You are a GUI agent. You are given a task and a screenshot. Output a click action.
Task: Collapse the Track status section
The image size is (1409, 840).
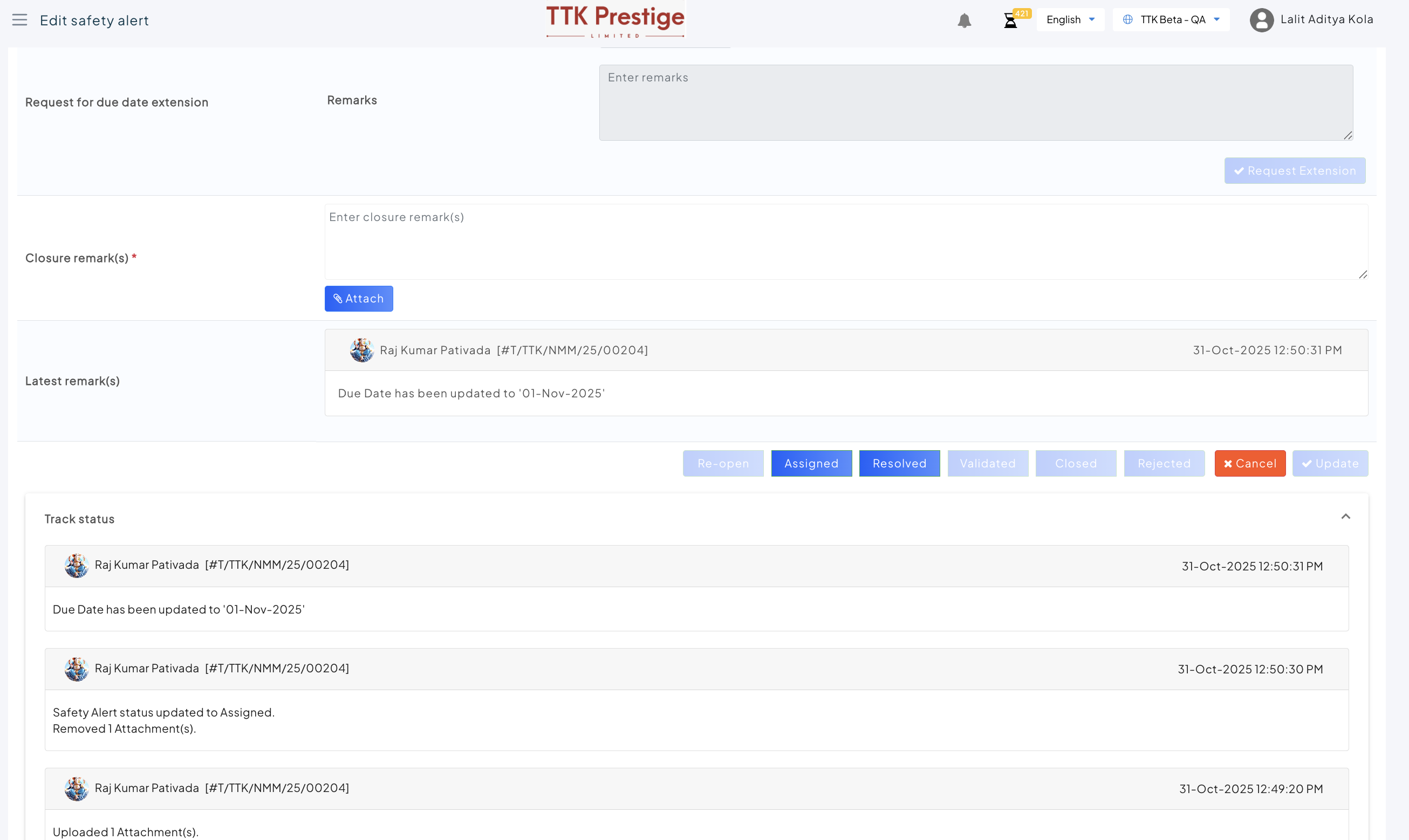point(1345,517)
